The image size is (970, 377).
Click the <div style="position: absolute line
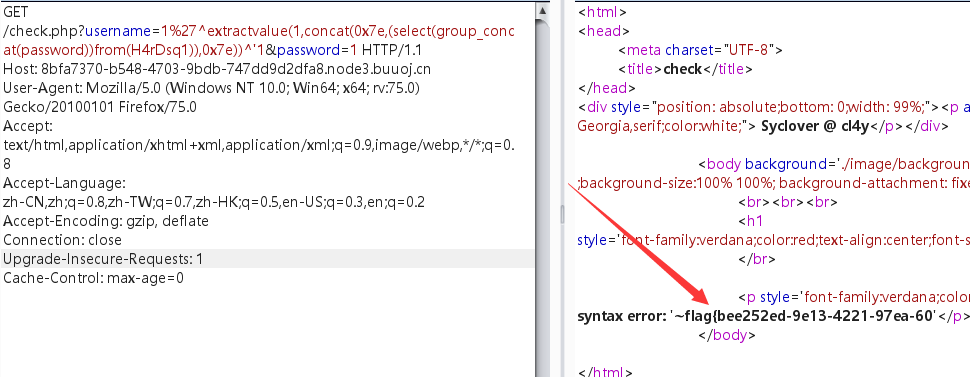click(x=774, y=107)
